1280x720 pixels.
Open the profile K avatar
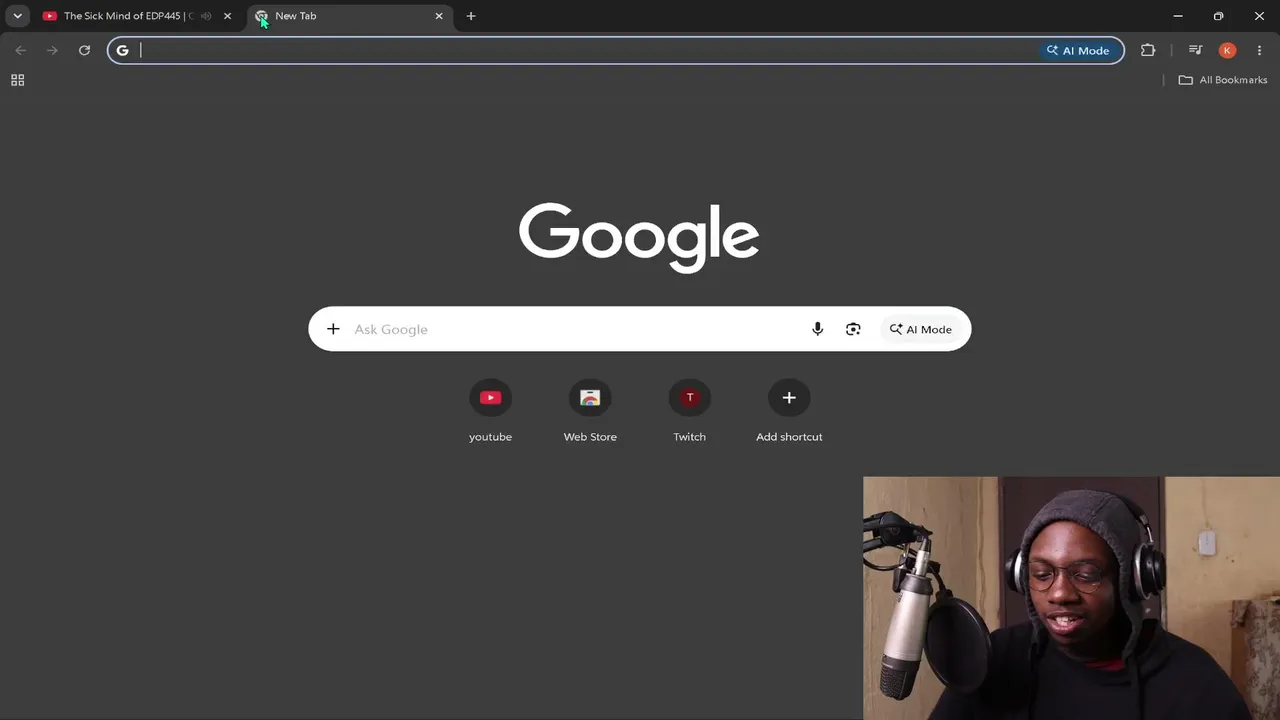pos(1227,50)
